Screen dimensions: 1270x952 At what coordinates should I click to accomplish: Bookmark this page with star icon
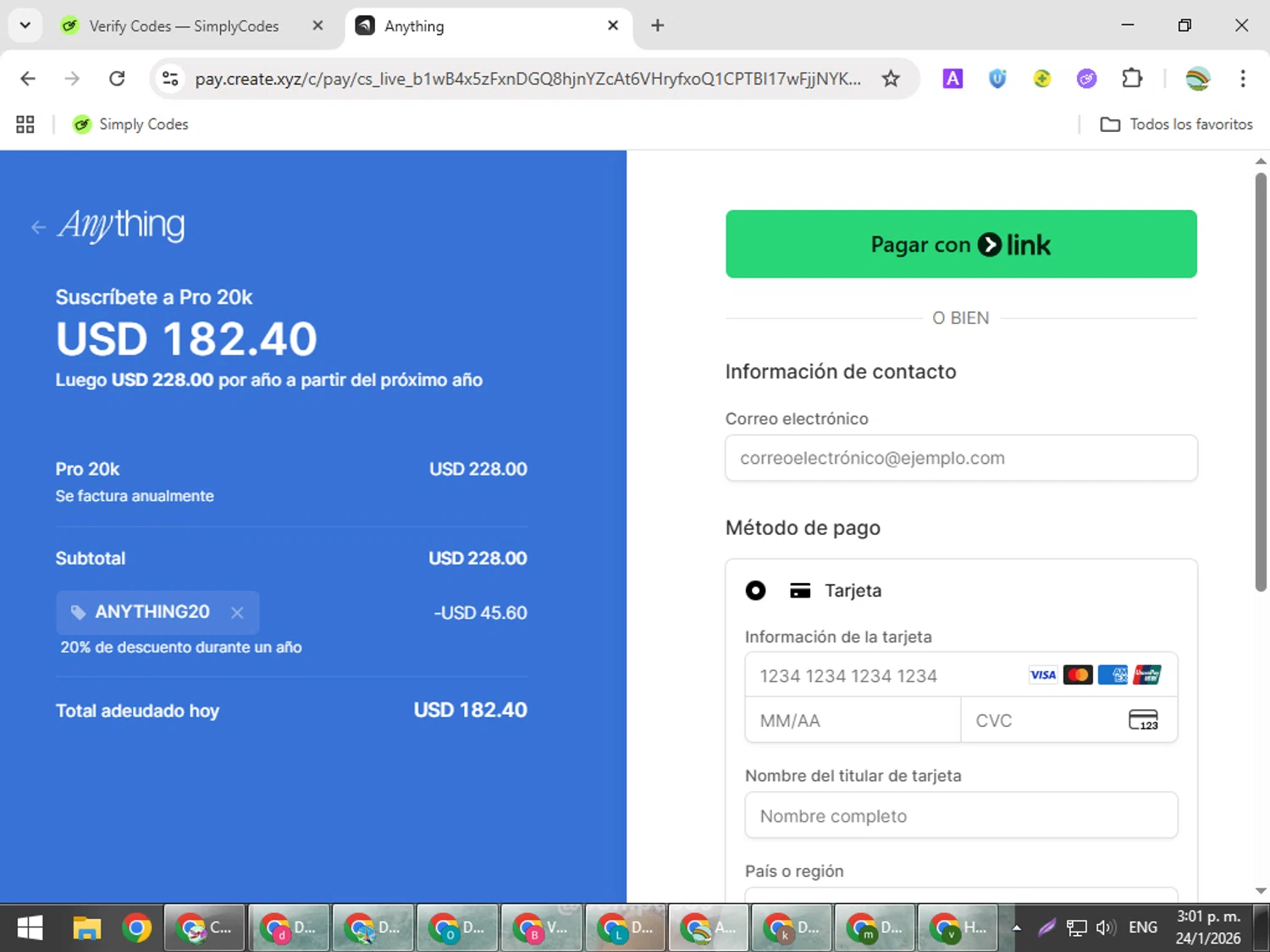coord(891,79)
